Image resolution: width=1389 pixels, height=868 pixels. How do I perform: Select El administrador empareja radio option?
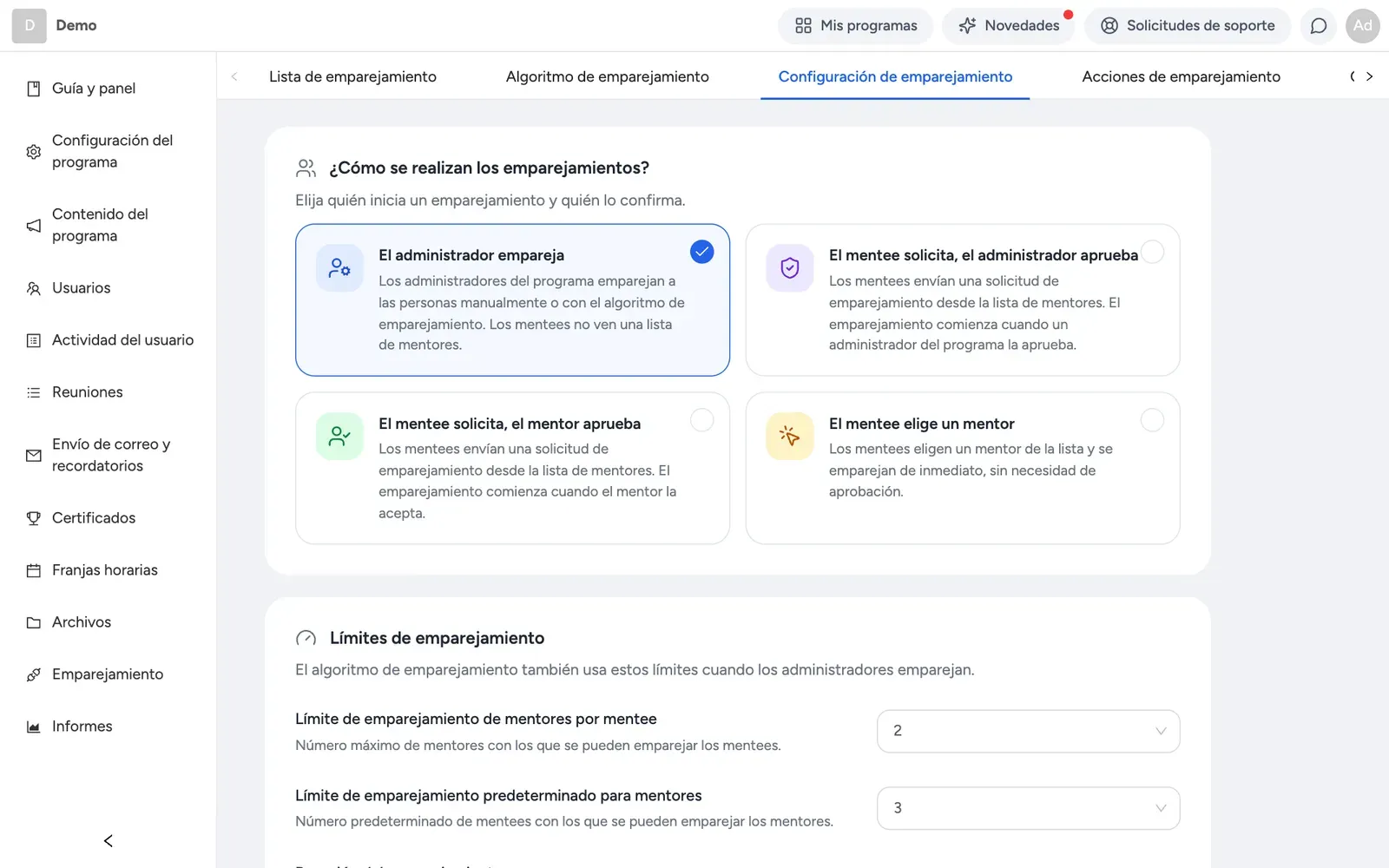[x=701, y=252]
